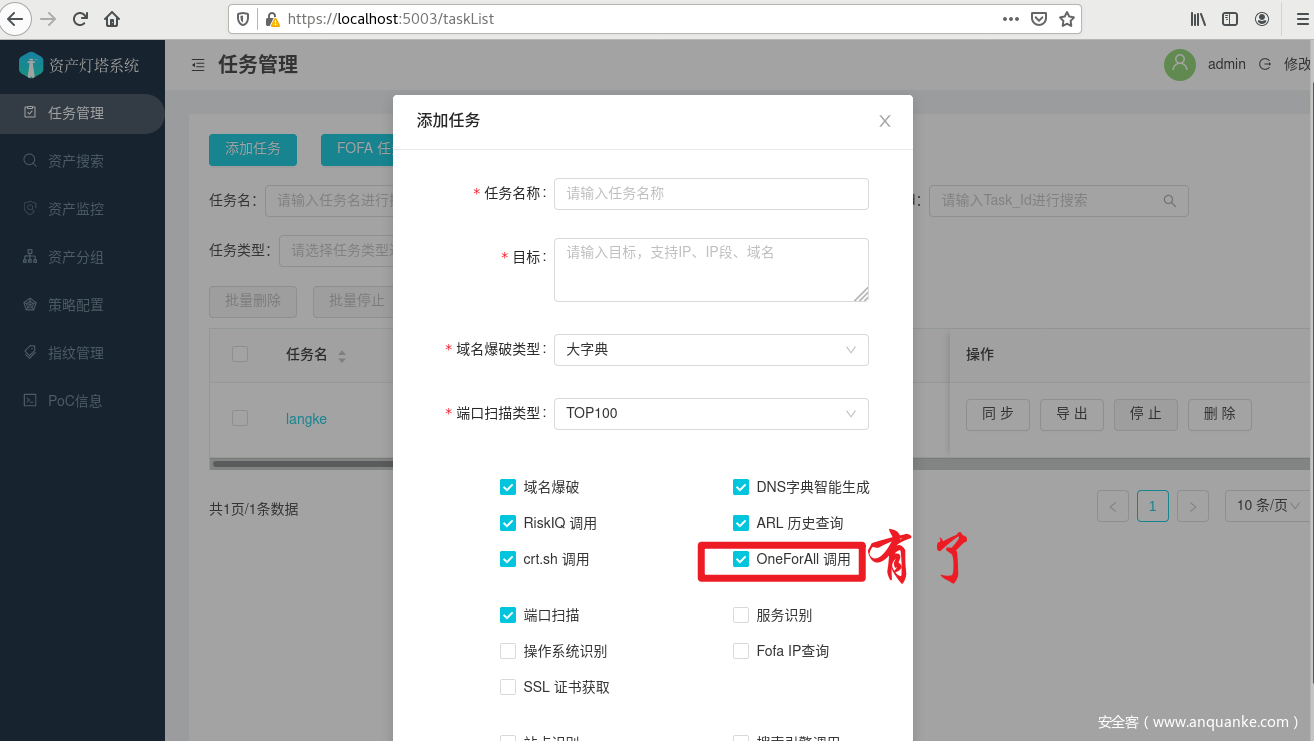Bookmark this page with star icon

coord(1067,19)
